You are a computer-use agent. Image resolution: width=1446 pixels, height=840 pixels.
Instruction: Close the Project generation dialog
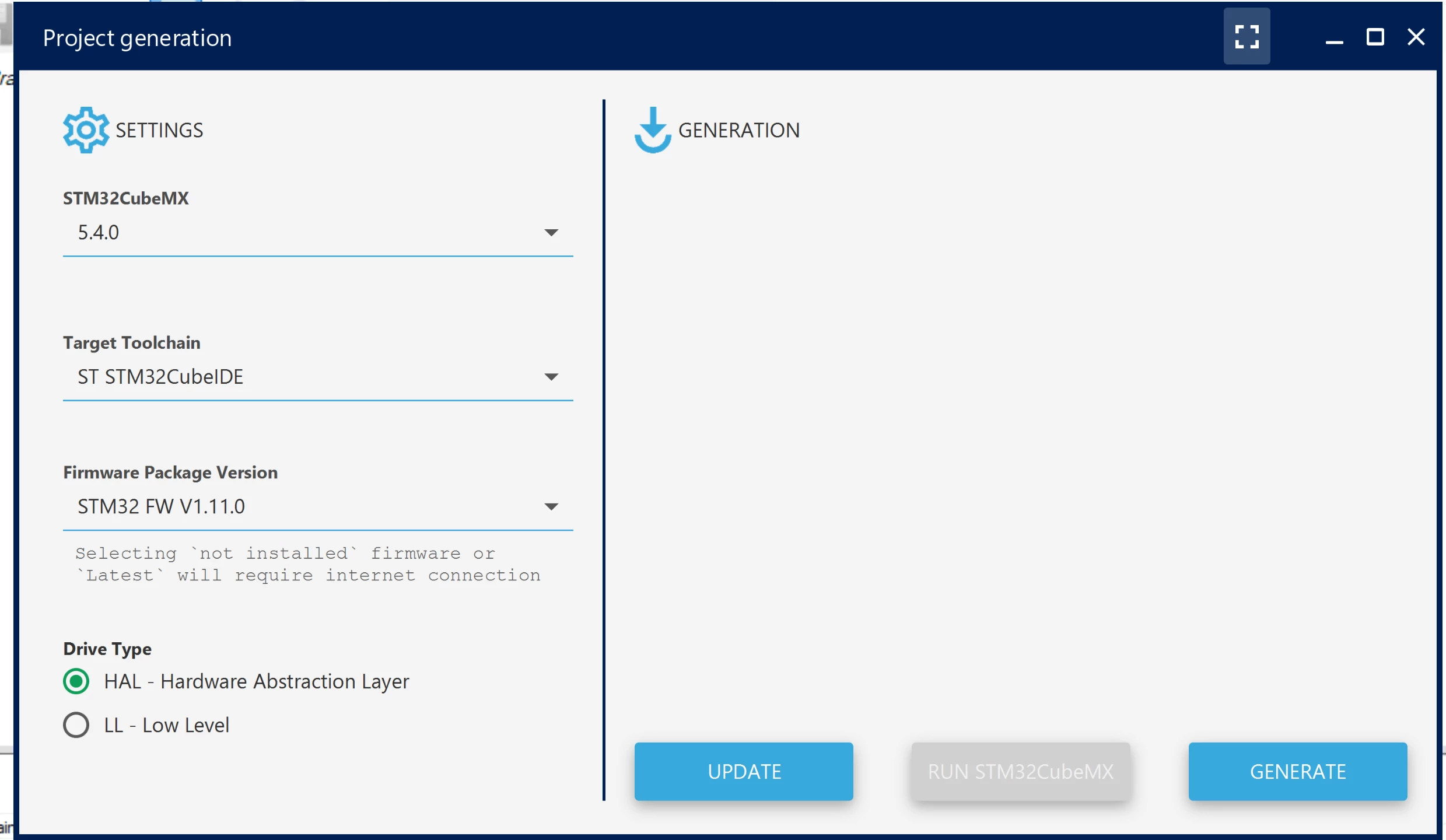click(x=1416, y=37)
